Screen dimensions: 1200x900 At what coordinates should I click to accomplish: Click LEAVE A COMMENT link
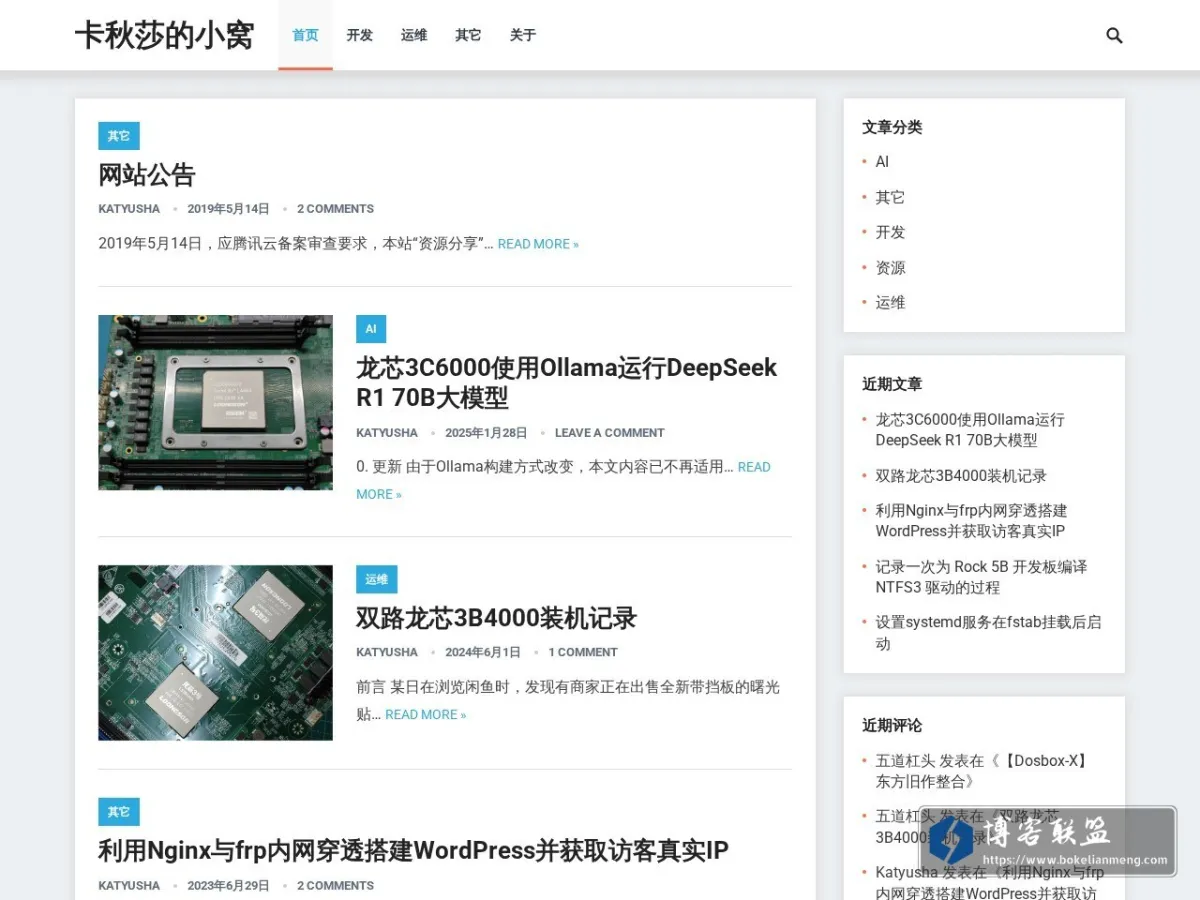(610, 433)
